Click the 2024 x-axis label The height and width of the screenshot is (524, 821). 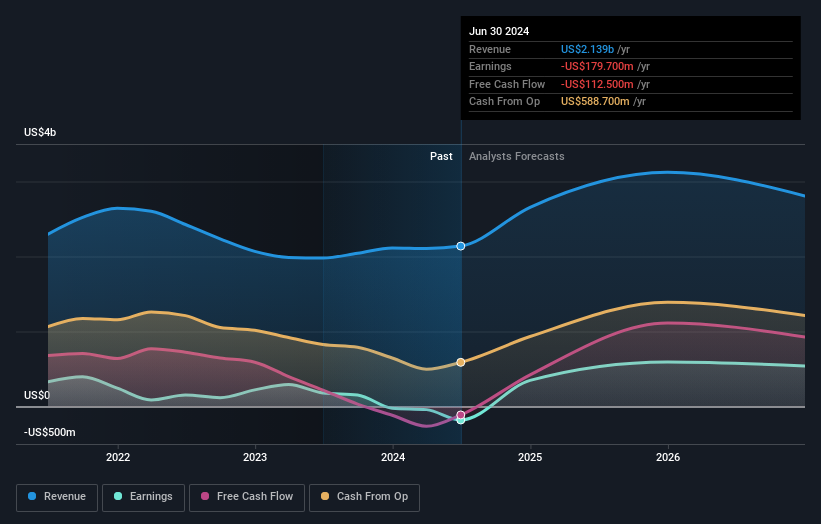(393, 457)
